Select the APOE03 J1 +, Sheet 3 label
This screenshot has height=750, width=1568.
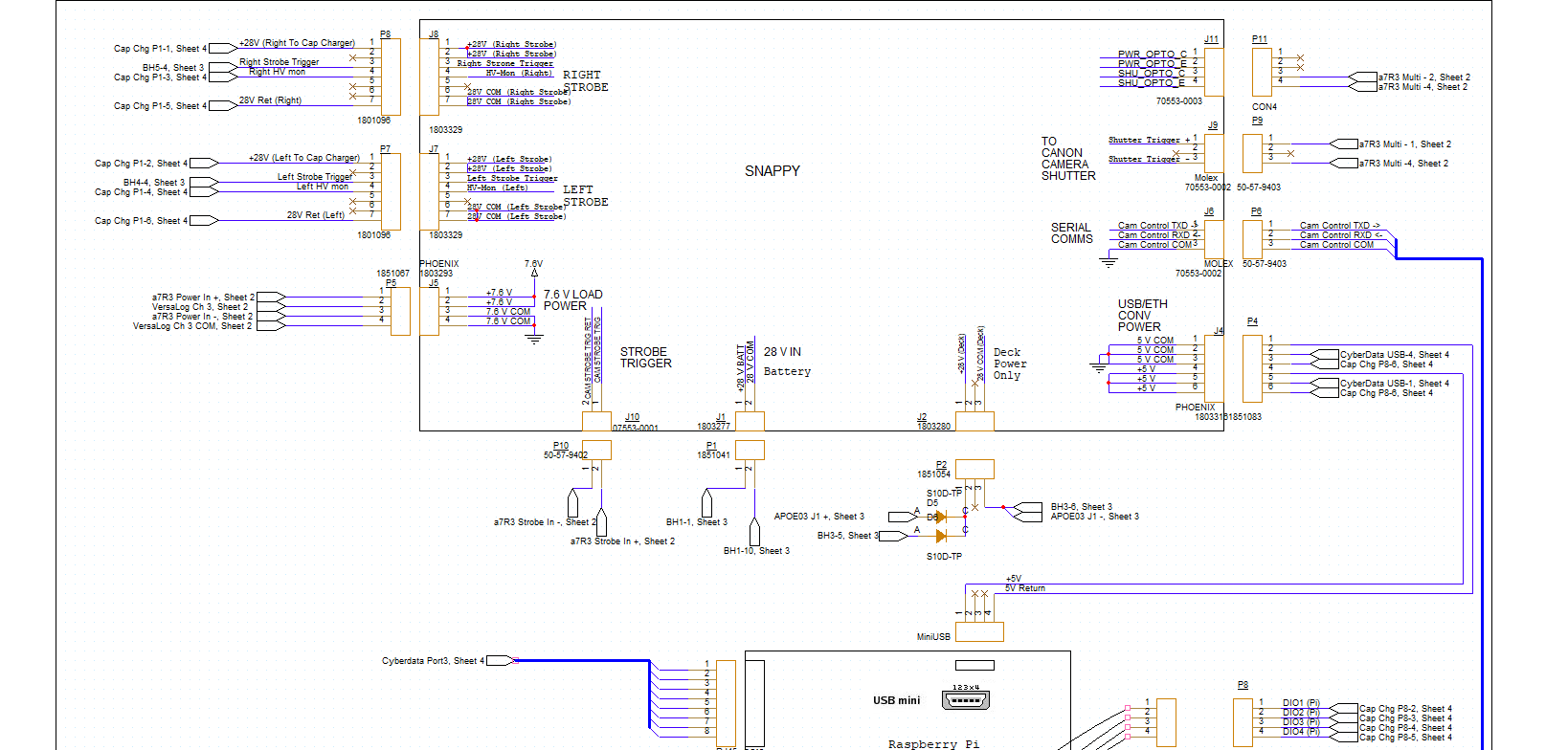click(819, 517)
